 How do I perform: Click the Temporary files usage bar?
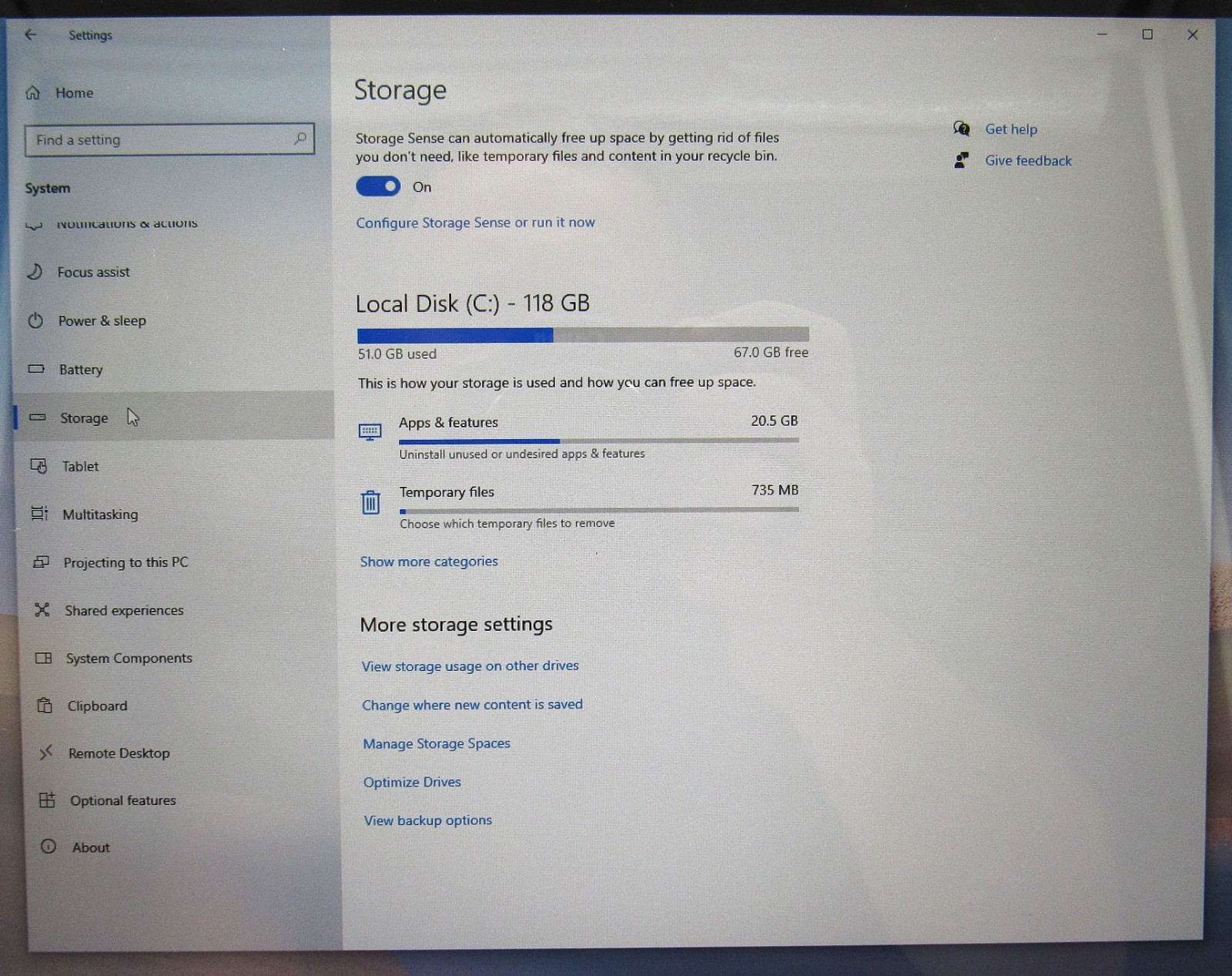point(599,510)
